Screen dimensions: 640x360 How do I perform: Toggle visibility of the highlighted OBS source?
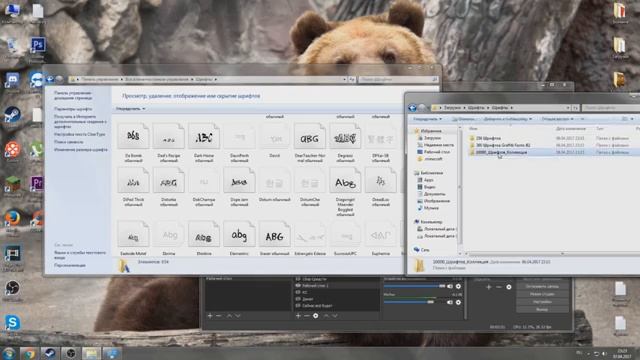point(298,286)
